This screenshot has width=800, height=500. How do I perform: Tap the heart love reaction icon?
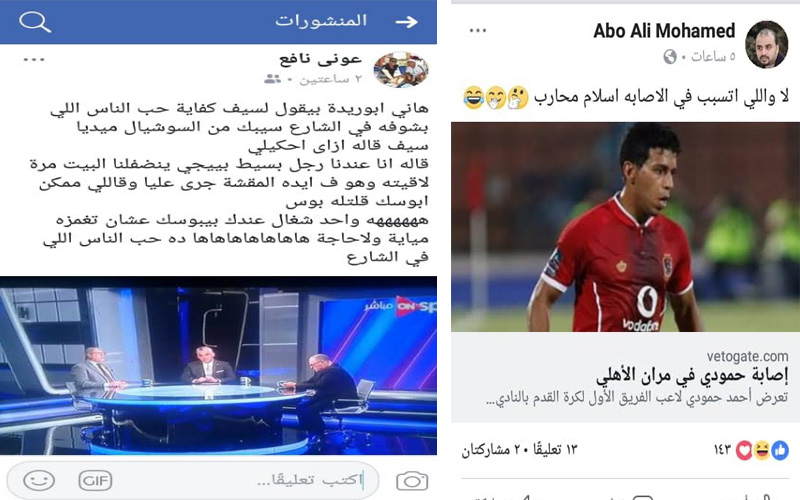pyautogui.click(x=744, y=451)
